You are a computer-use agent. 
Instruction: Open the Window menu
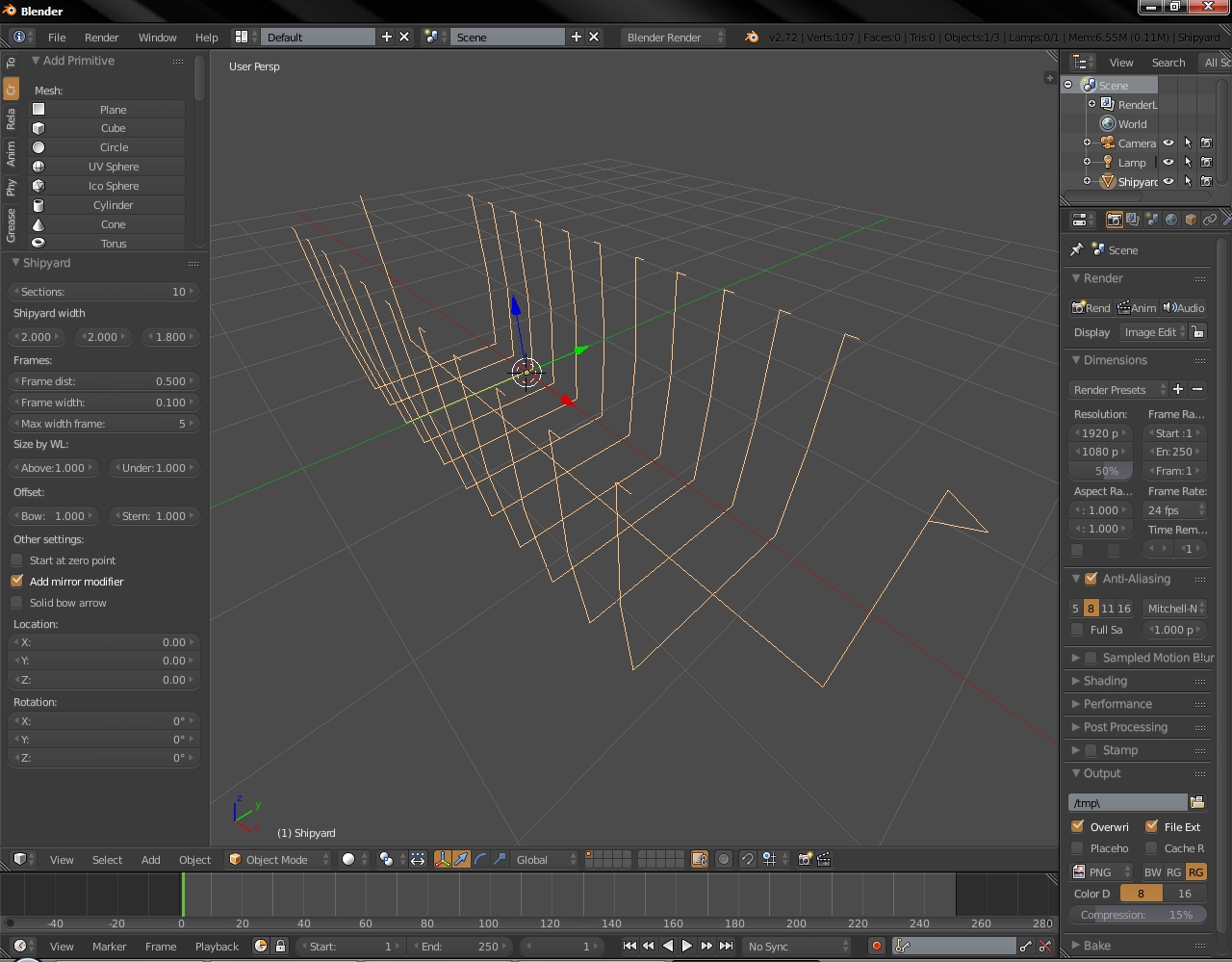click(157, 37)
